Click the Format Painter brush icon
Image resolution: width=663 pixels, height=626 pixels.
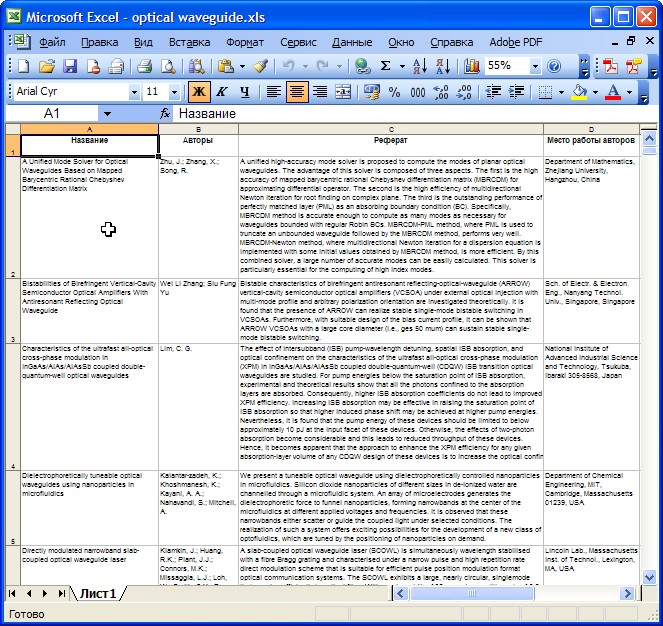click(260, 66)
